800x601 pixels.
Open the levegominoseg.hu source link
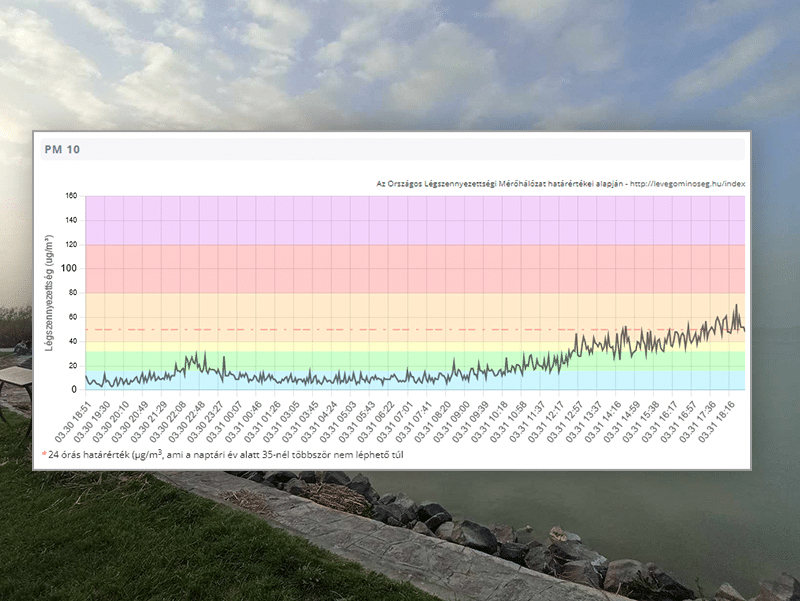tap(690, 184)
